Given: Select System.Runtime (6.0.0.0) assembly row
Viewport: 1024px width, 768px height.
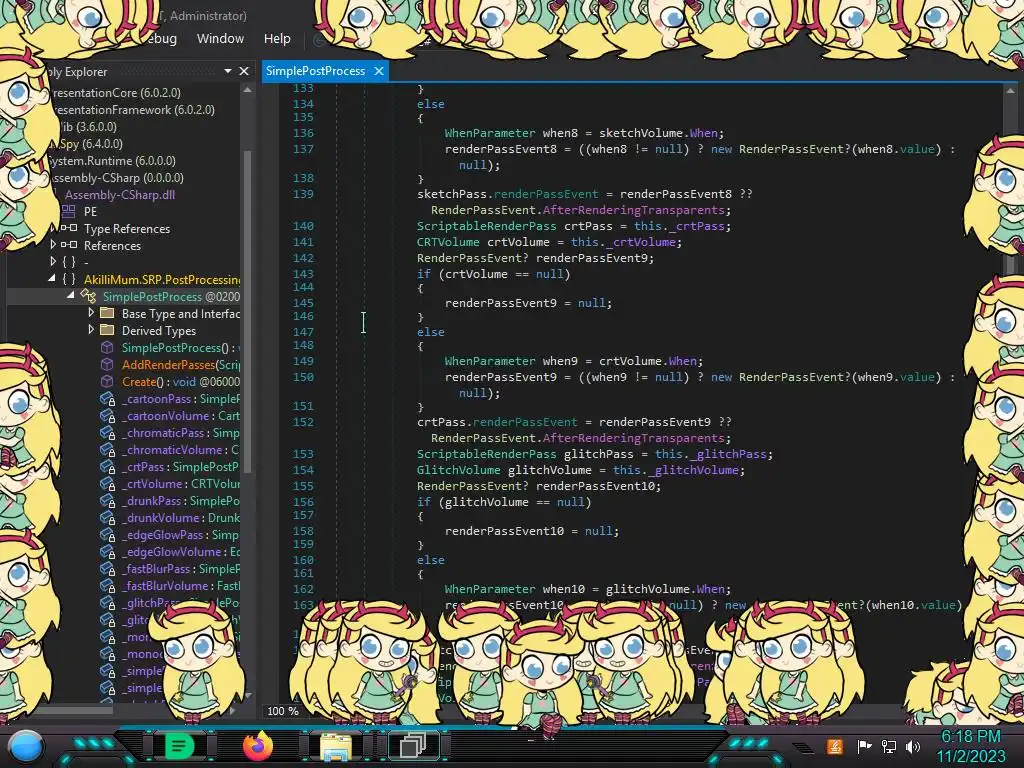Looking at the screenshot, I should point(112,161).
